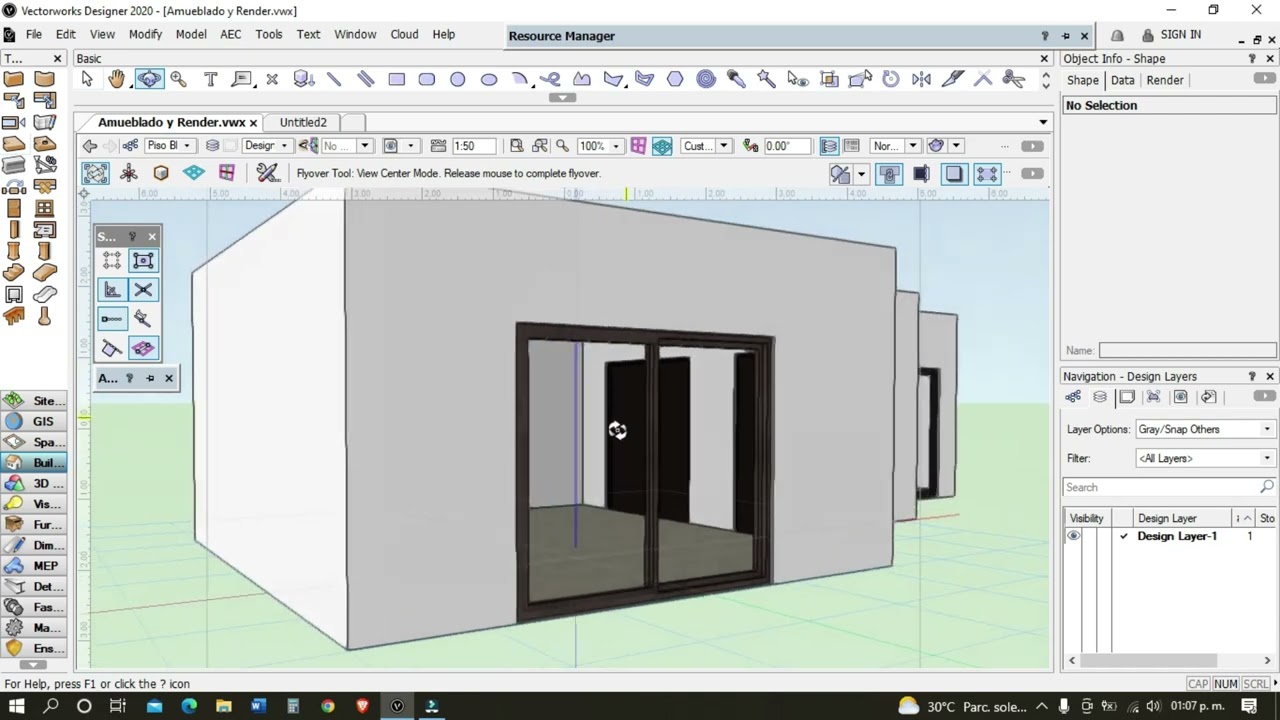Select the Callout tool
Image resolution: width=1280 pixels, height=720 pixels.
(241, 79)
